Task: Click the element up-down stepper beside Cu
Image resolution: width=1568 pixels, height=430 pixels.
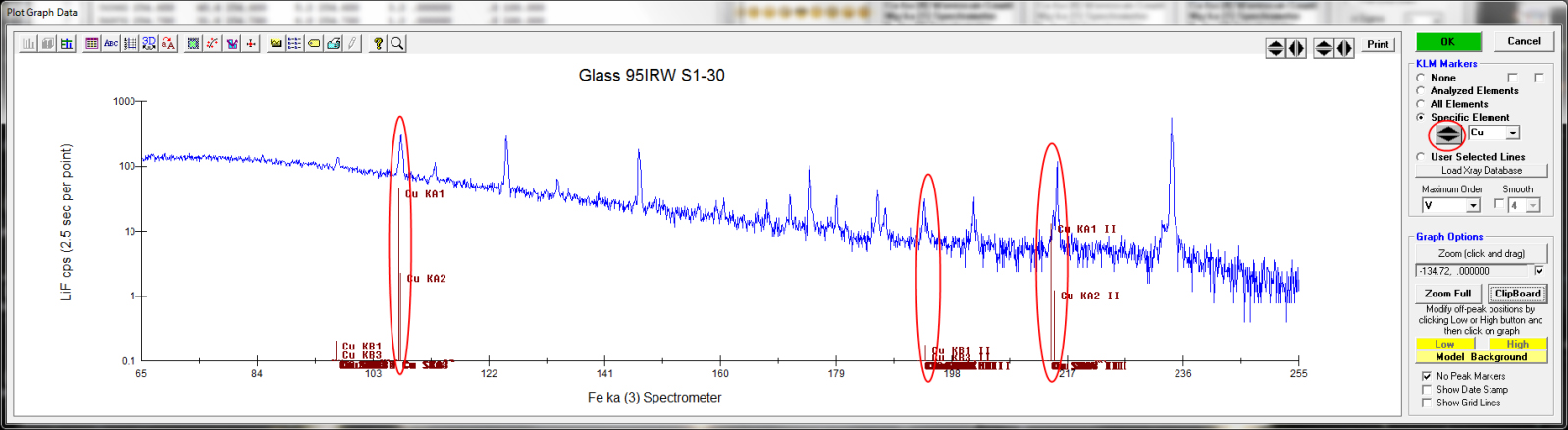Action: (1447, 134)
